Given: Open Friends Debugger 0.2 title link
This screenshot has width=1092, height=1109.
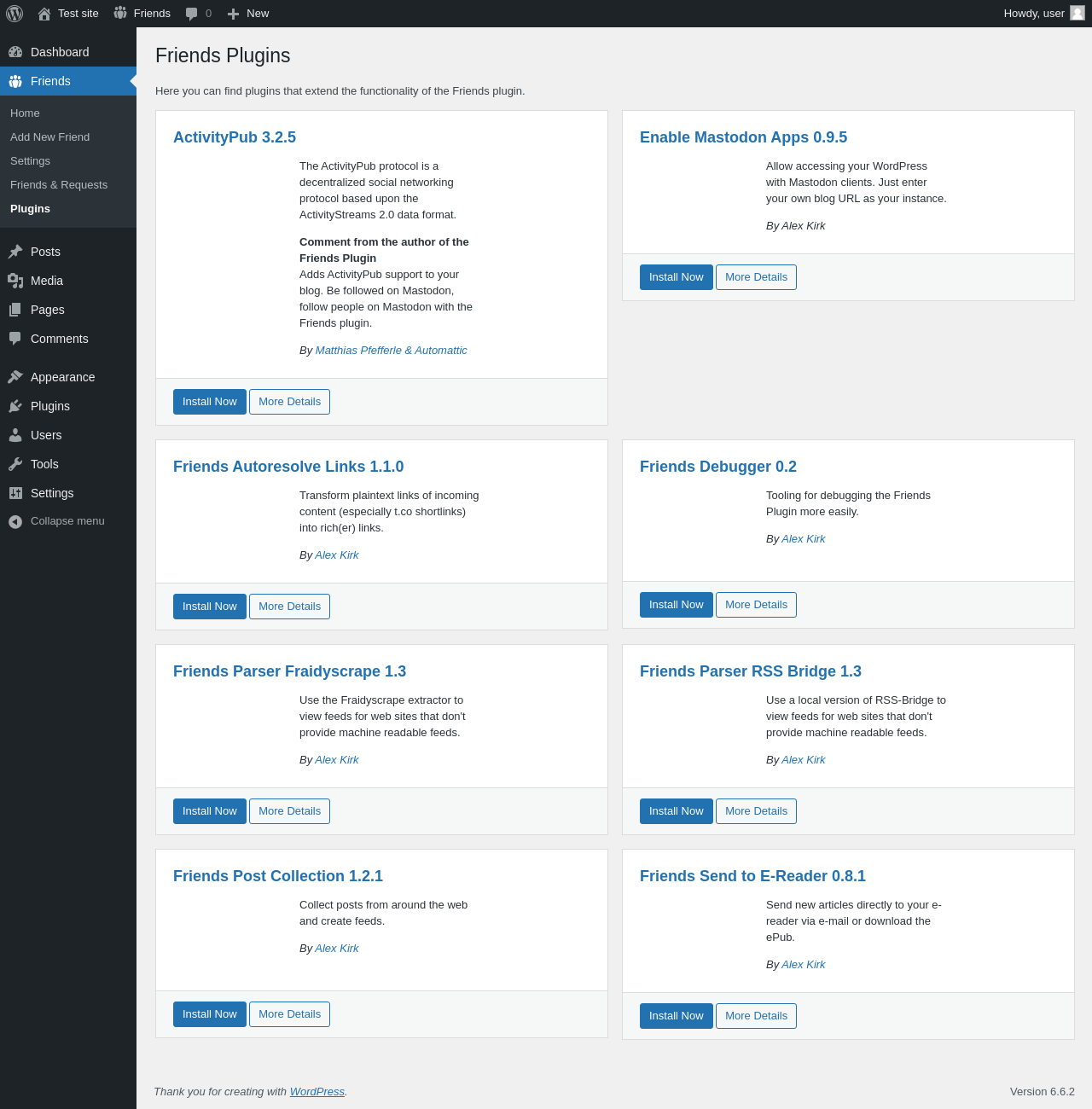Looking at the screenshot, I should pyautogui.click(x=718, y=467).
